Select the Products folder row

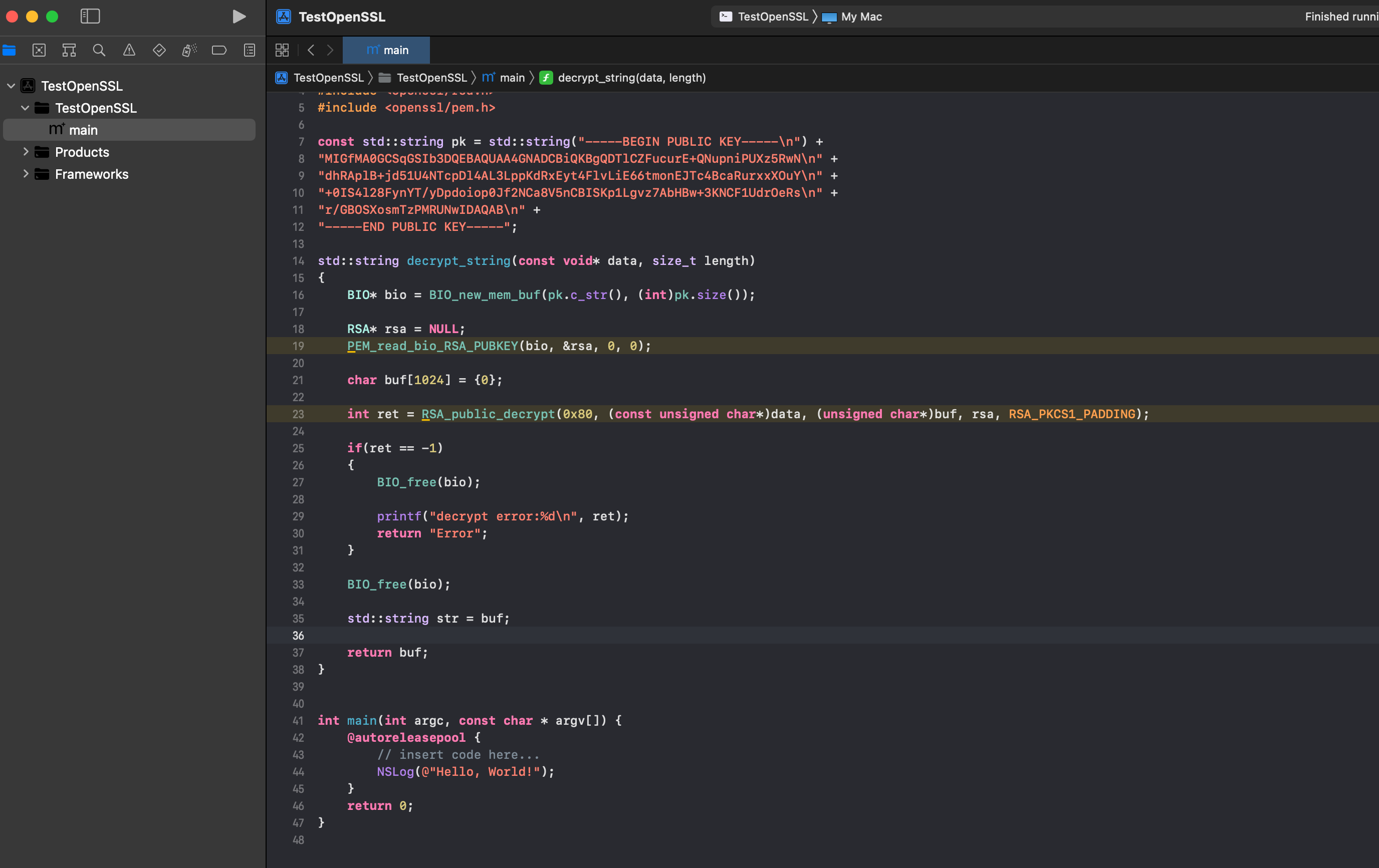pyautogui.click(x=129, y=152)
